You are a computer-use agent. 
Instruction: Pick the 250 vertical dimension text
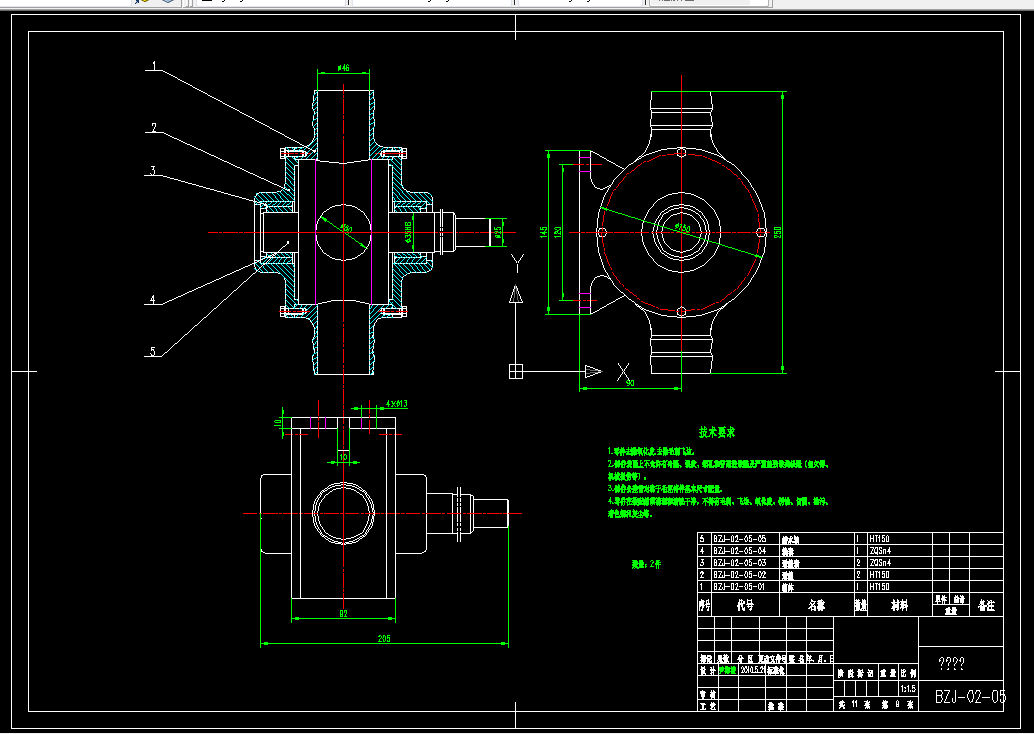(x=777, y=232)
